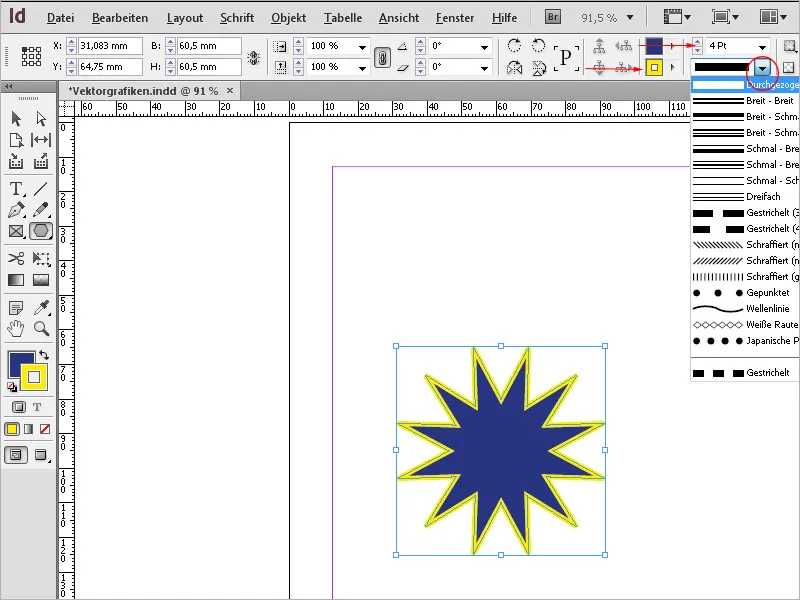Open the Tabelle menu
The image size is (800, 600).
[343, 18]
